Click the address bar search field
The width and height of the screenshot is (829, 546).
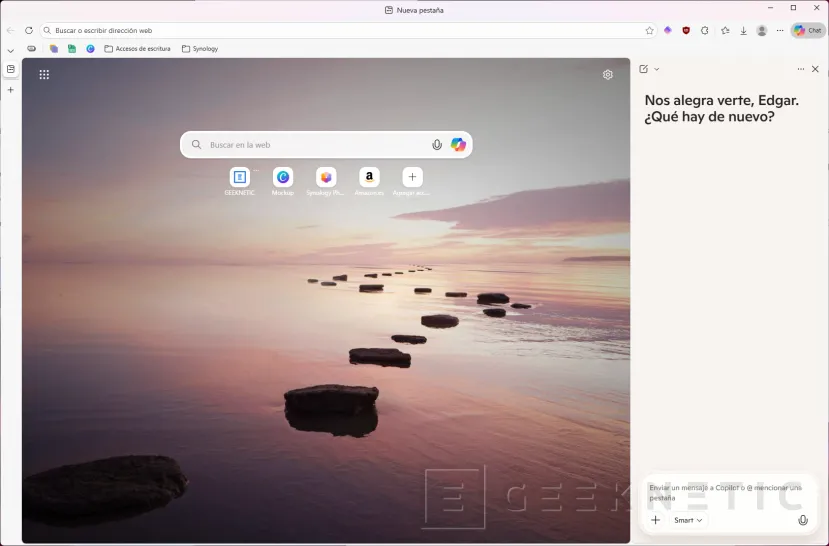tap(349, 31)
